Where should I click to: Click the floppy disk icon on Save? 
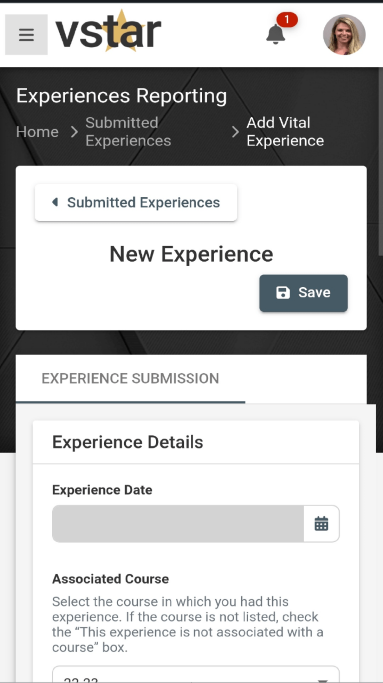(x=283, y=293)
